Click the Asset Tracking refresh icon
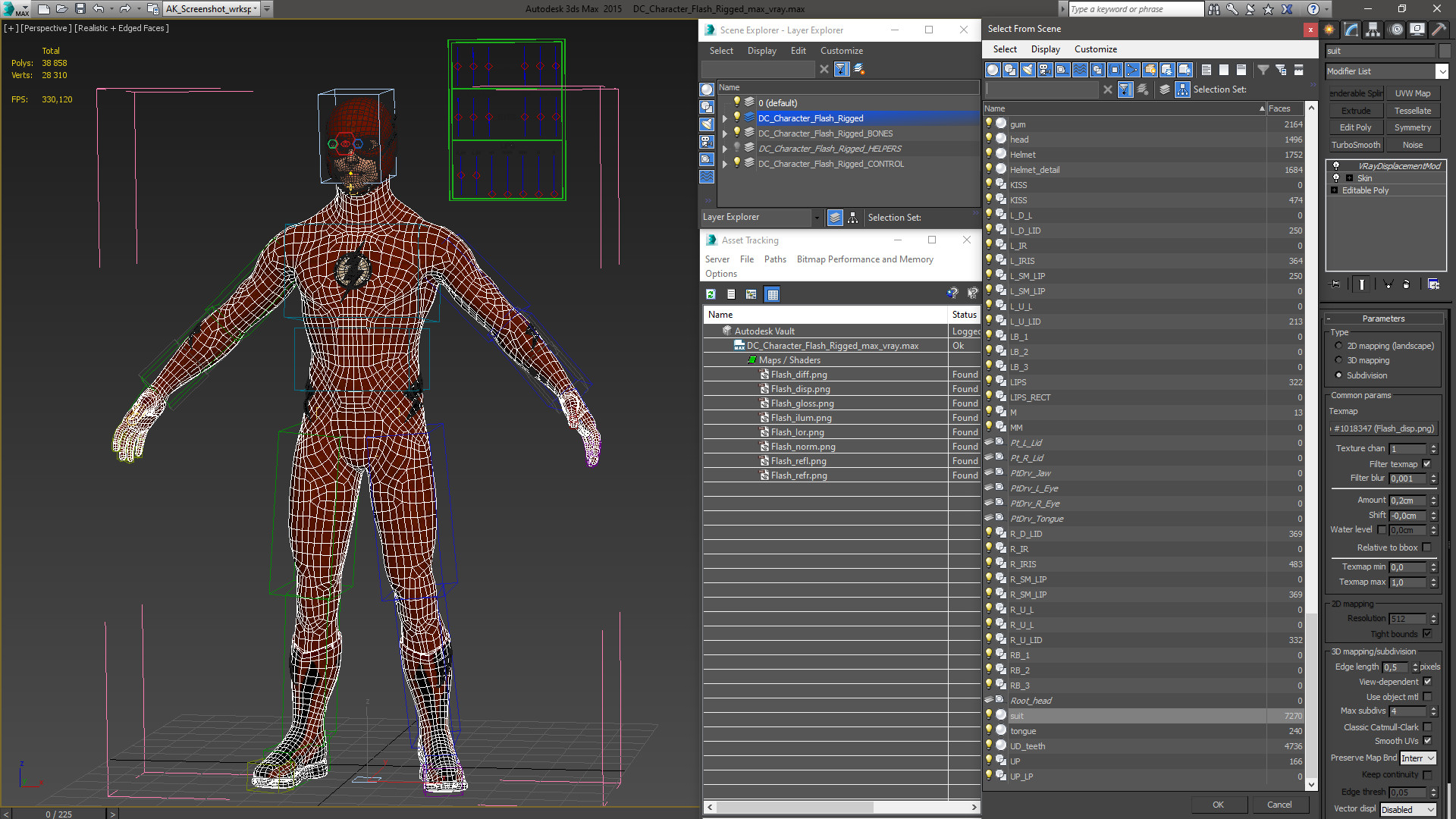The width and height of the screenshot is (1456, 819). (x=711, y=293)
